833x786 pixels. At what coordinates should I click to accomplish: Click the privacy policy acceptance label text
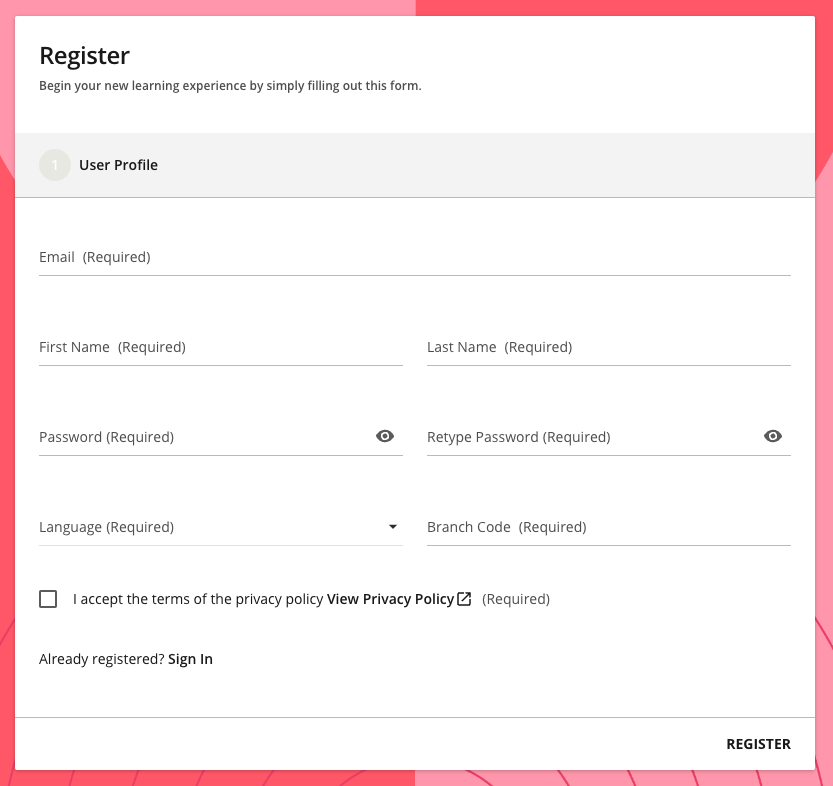coord(198,599)
